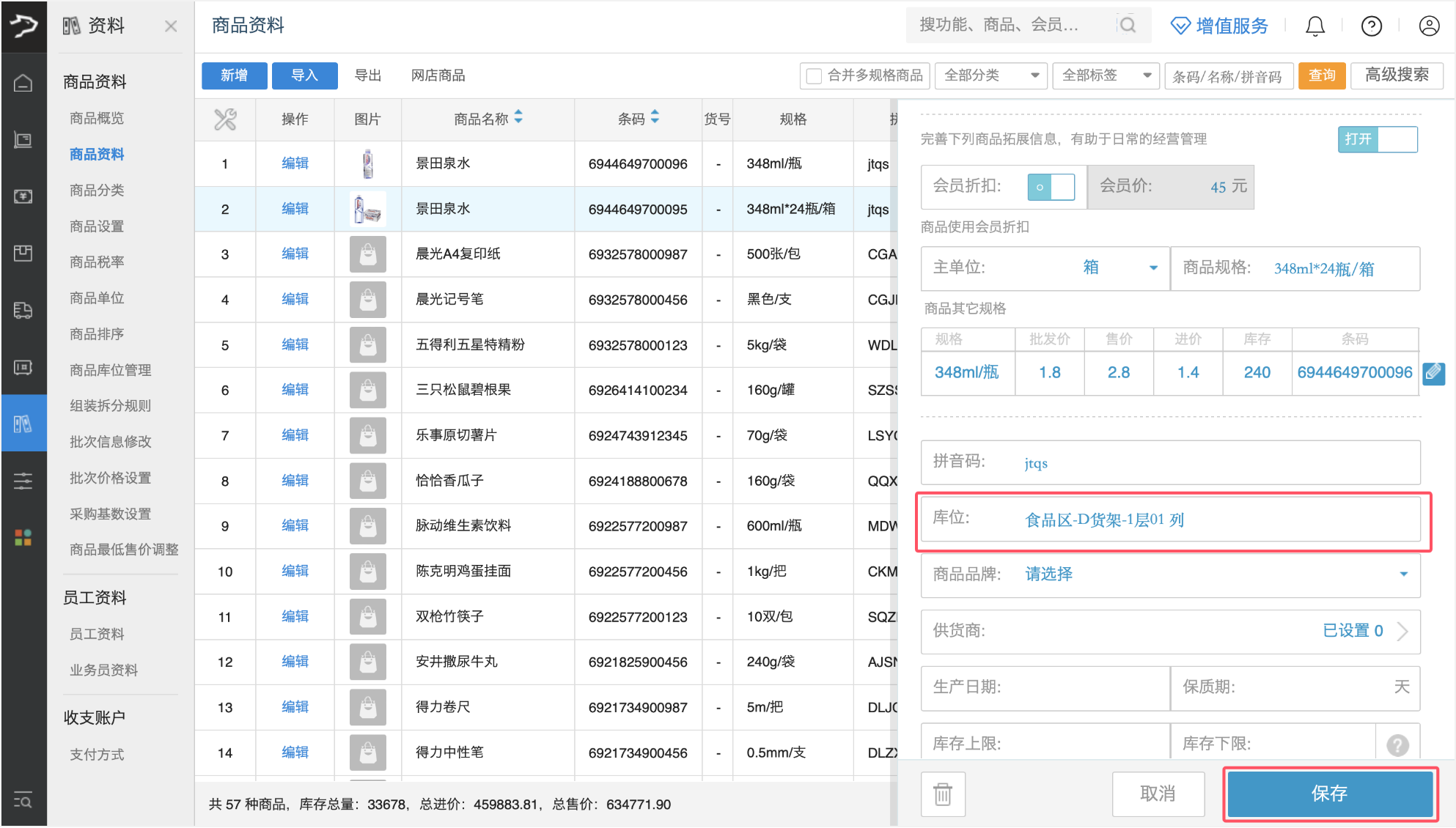Open the delivery truck module in sidebar
The image size is (1456, 828).
(24, 310)
